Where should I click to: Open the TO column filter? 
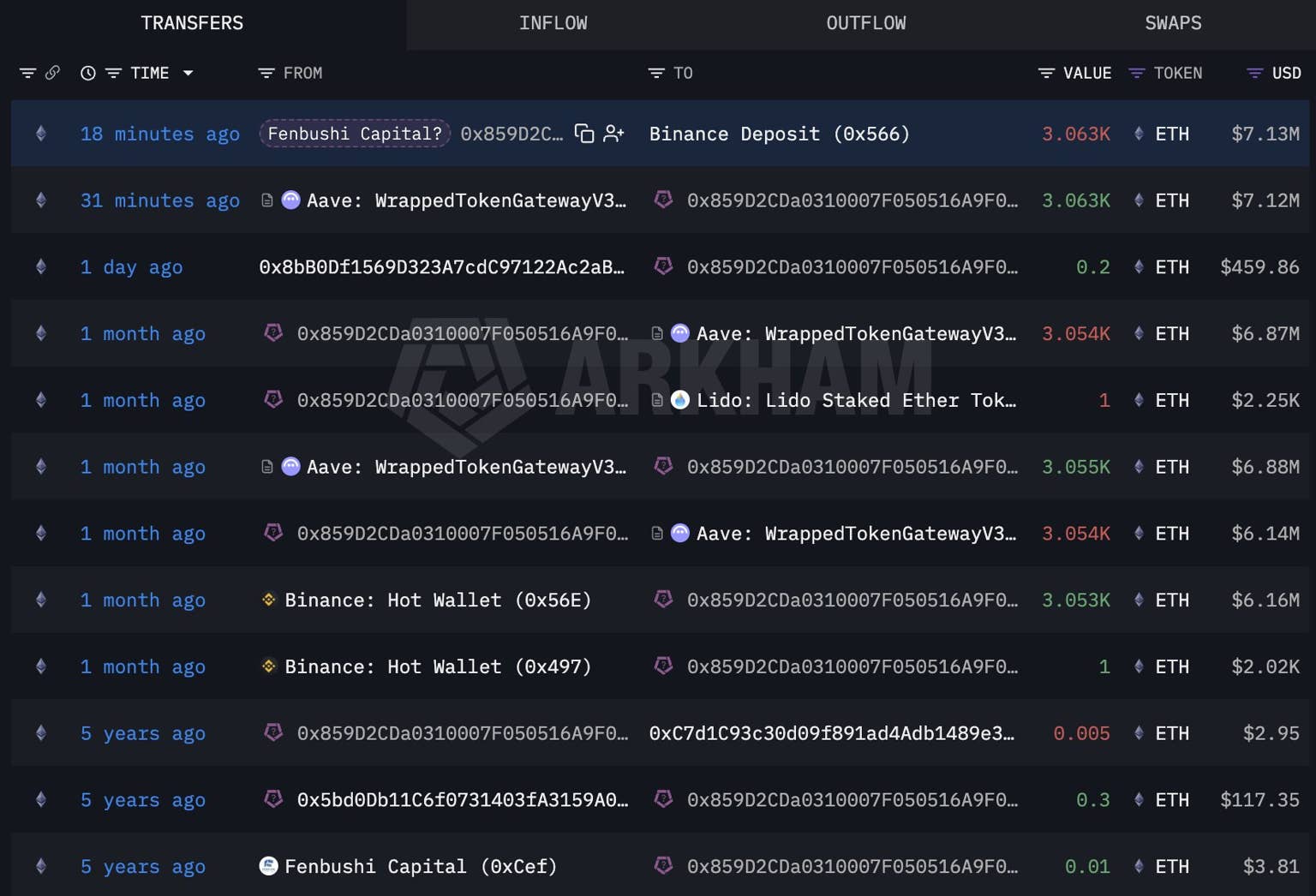pos(656,74)
